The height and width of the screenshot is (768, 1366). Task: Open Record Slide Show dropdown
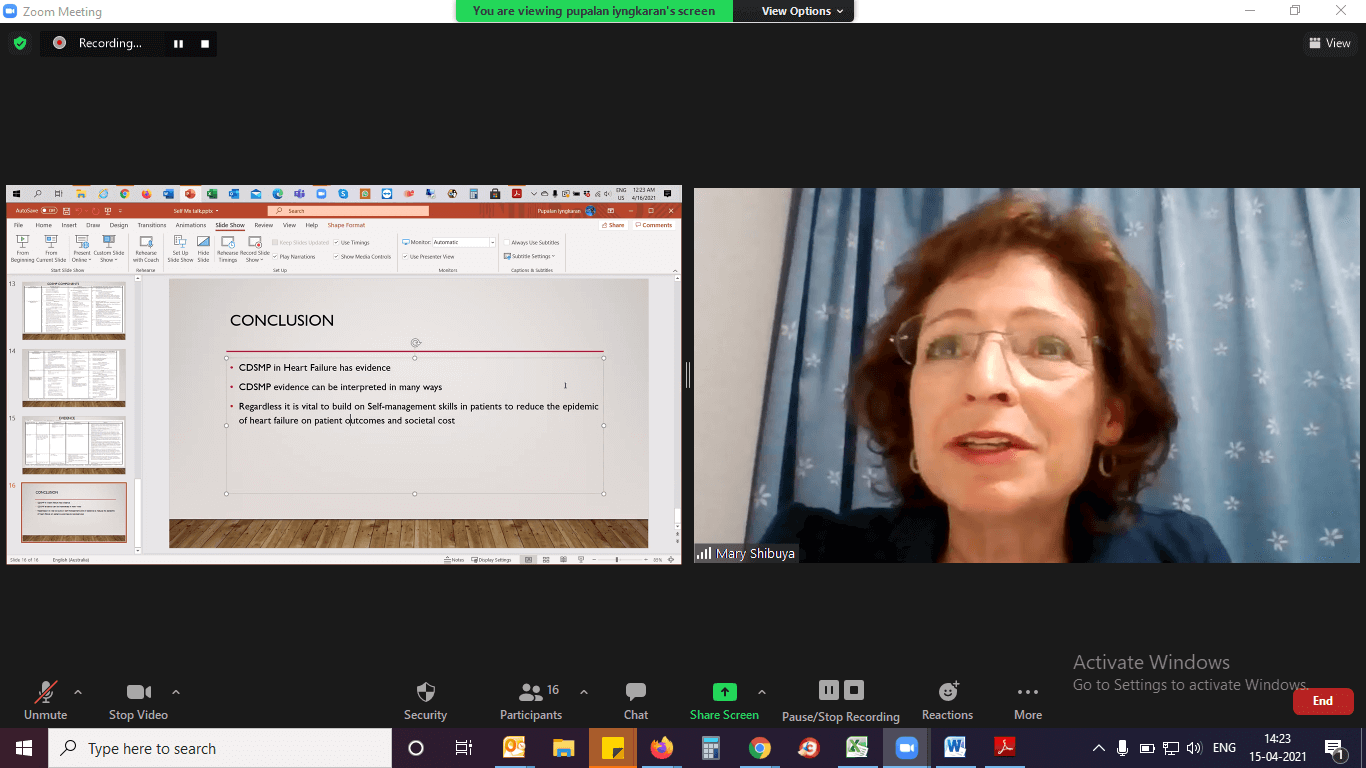click(x=255, y=249)
